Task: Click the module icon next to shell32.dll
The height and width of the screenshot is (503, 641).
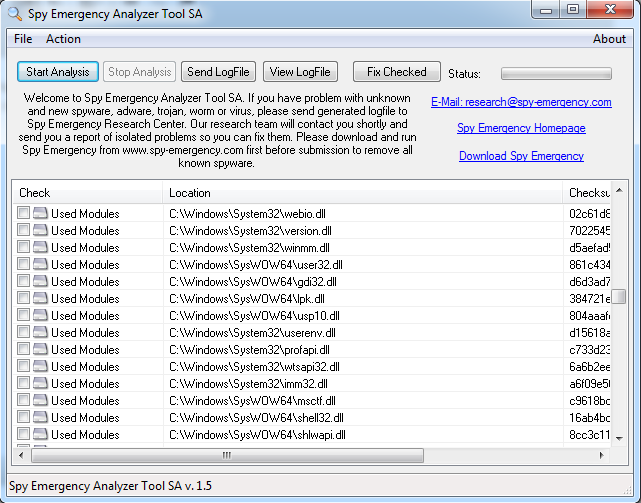Action: point(40,417)
